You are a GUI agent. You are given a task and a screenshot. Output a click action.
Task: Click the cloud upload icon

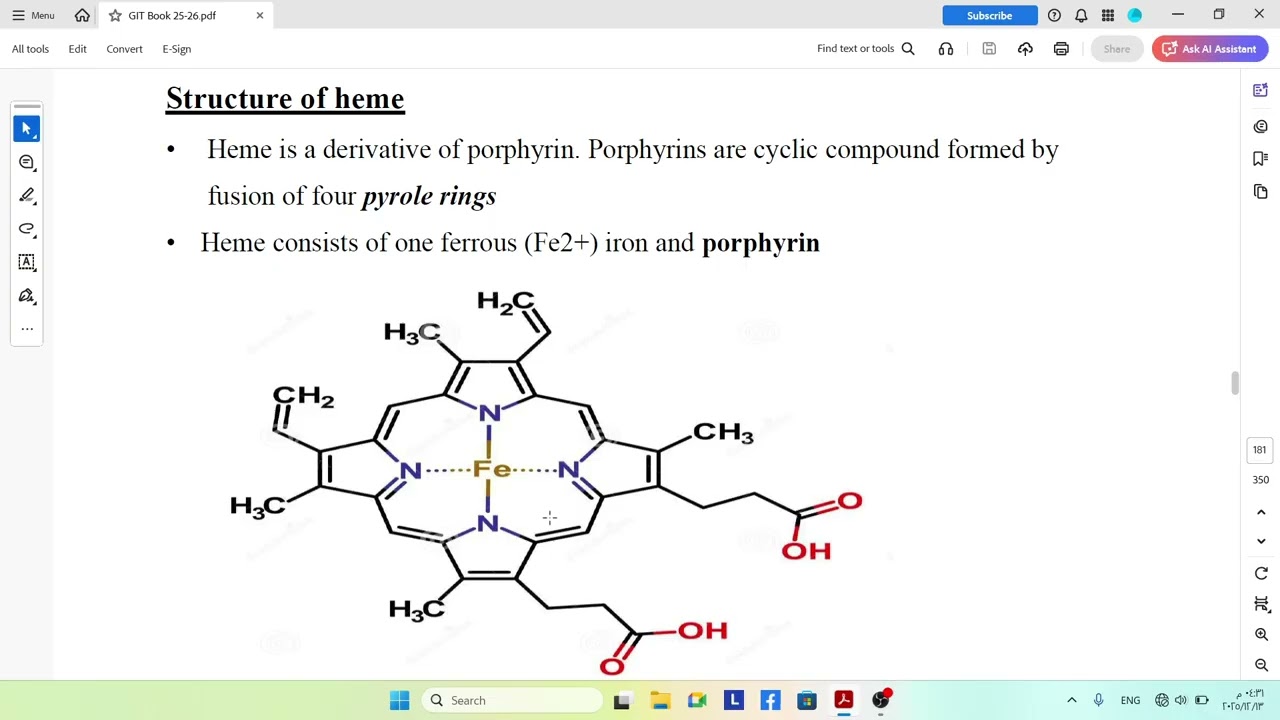pos(1025,48)
